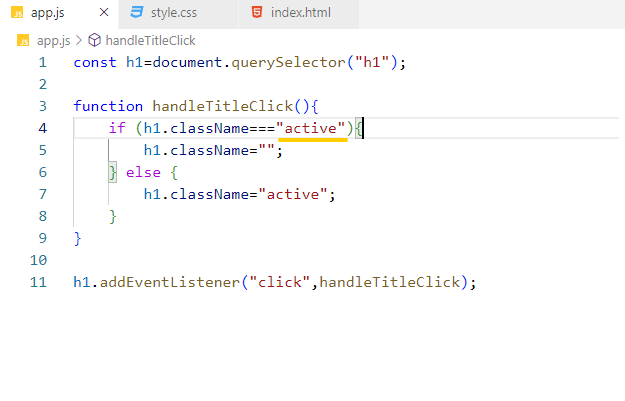This screenshot has height=401, width=625.
Task: Click line number 11 in gutter
Action: click(x=38, y=282)
